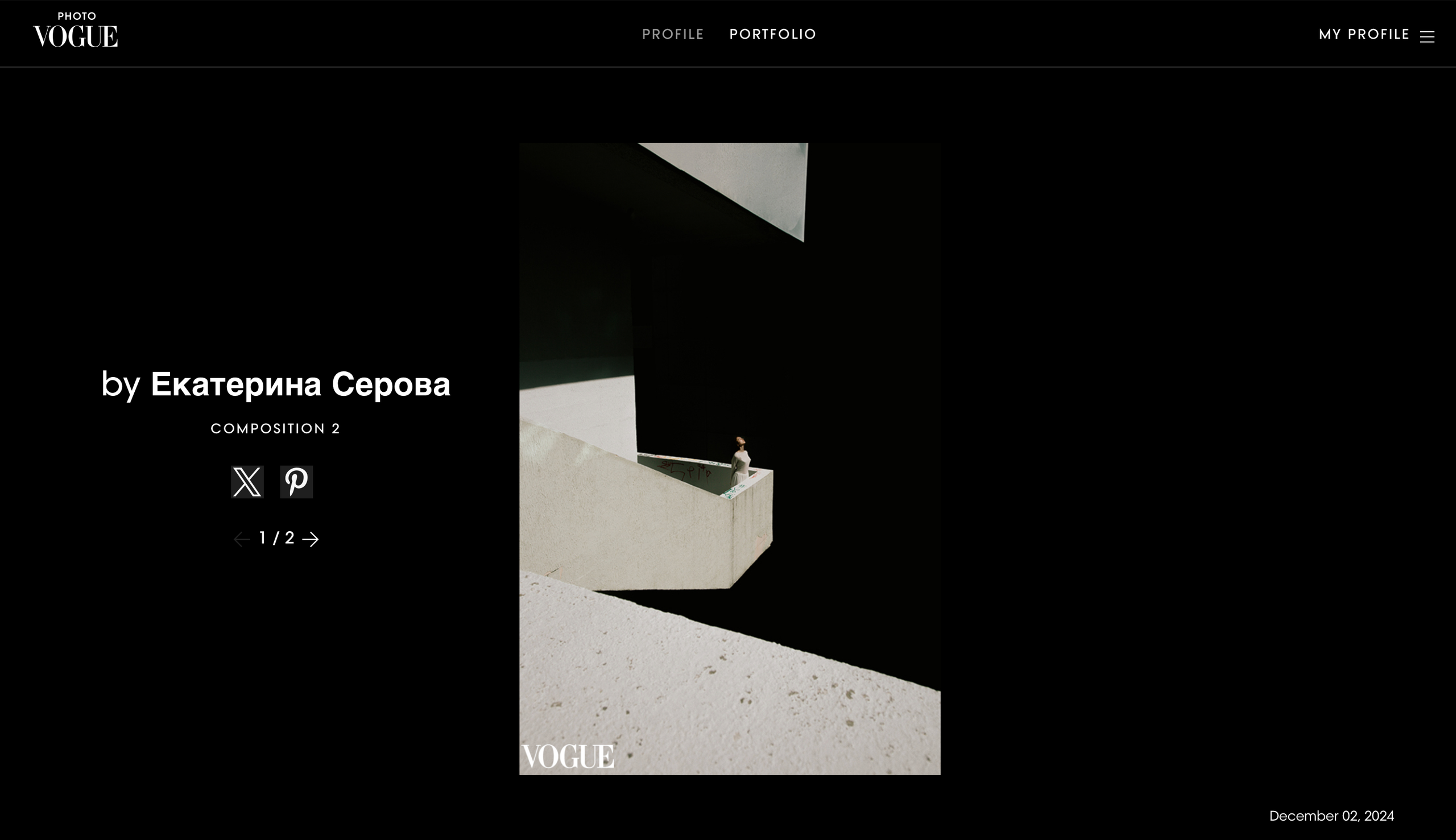This screenshot has width=1456, height=840.
Task: Go to MY PROFILE
Action: pos(1364,34)
